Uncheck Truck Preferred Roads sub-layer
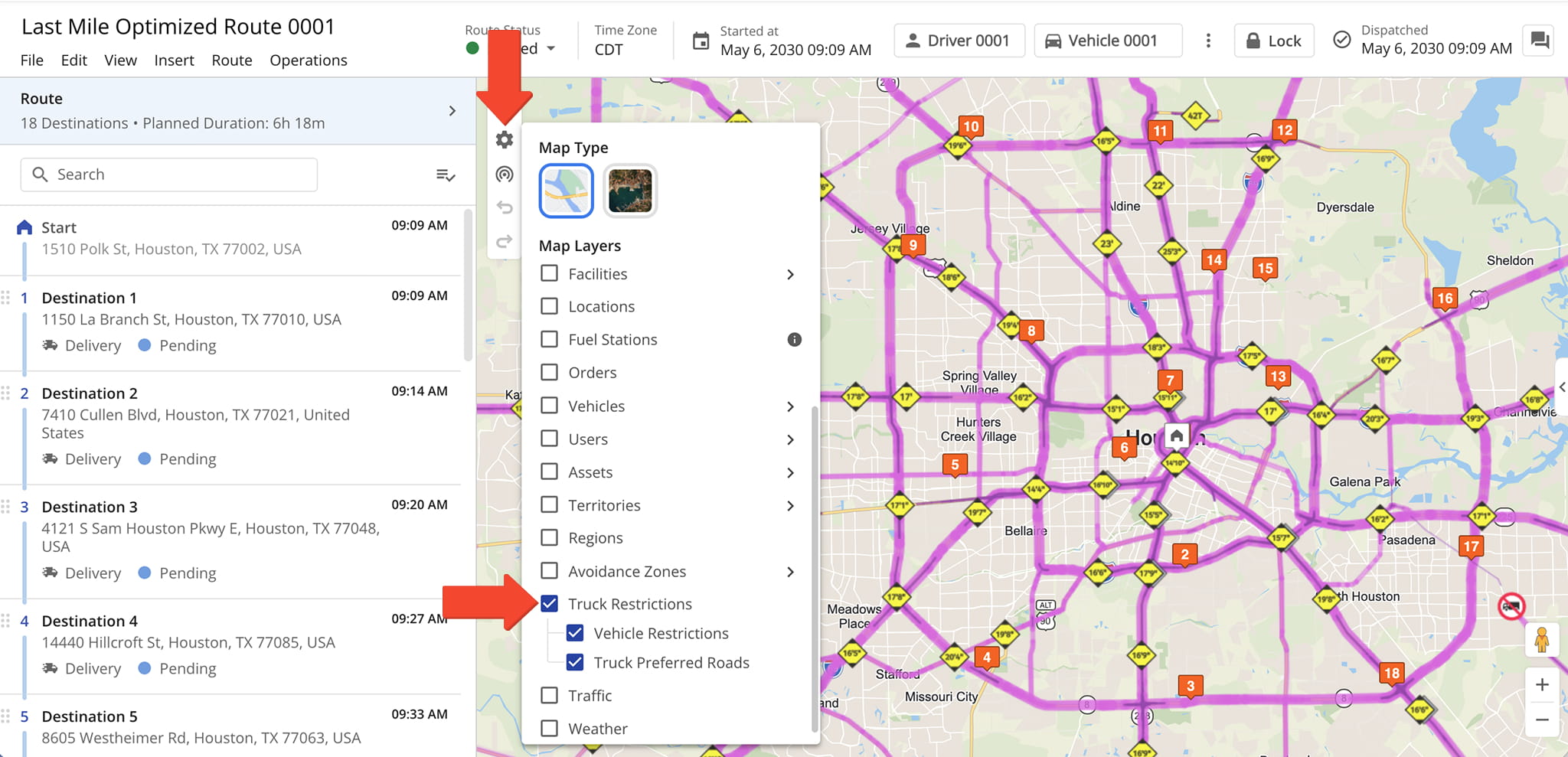This screenshot has width=1568, height=757. [x=575, y=662]
